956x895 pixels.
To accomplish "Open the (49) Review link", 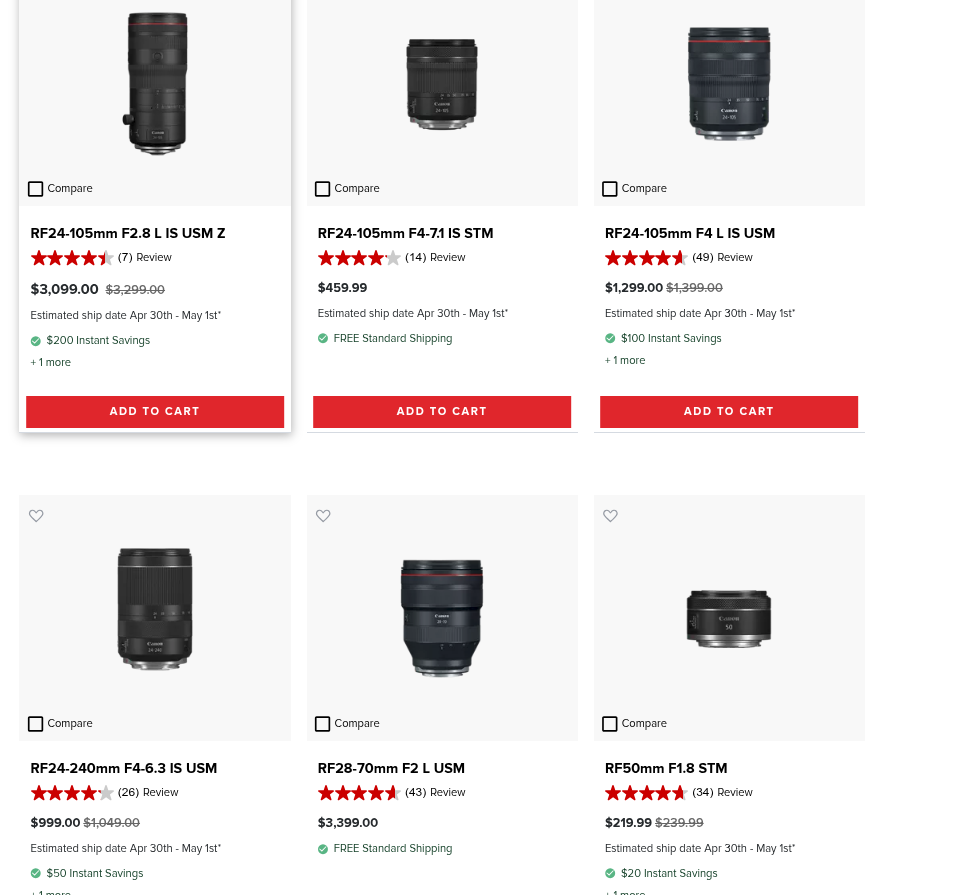I will [722, 257].
